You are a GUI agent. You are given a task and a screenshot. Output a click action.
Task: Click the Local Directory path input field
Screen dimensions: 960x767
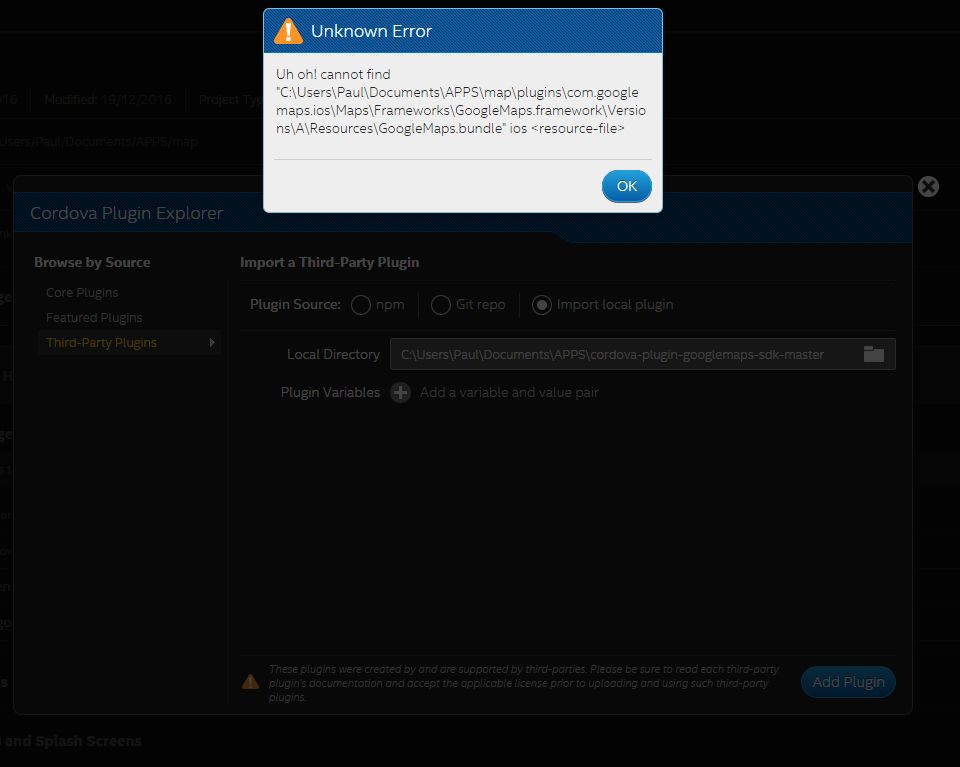[x=620, y=354]
